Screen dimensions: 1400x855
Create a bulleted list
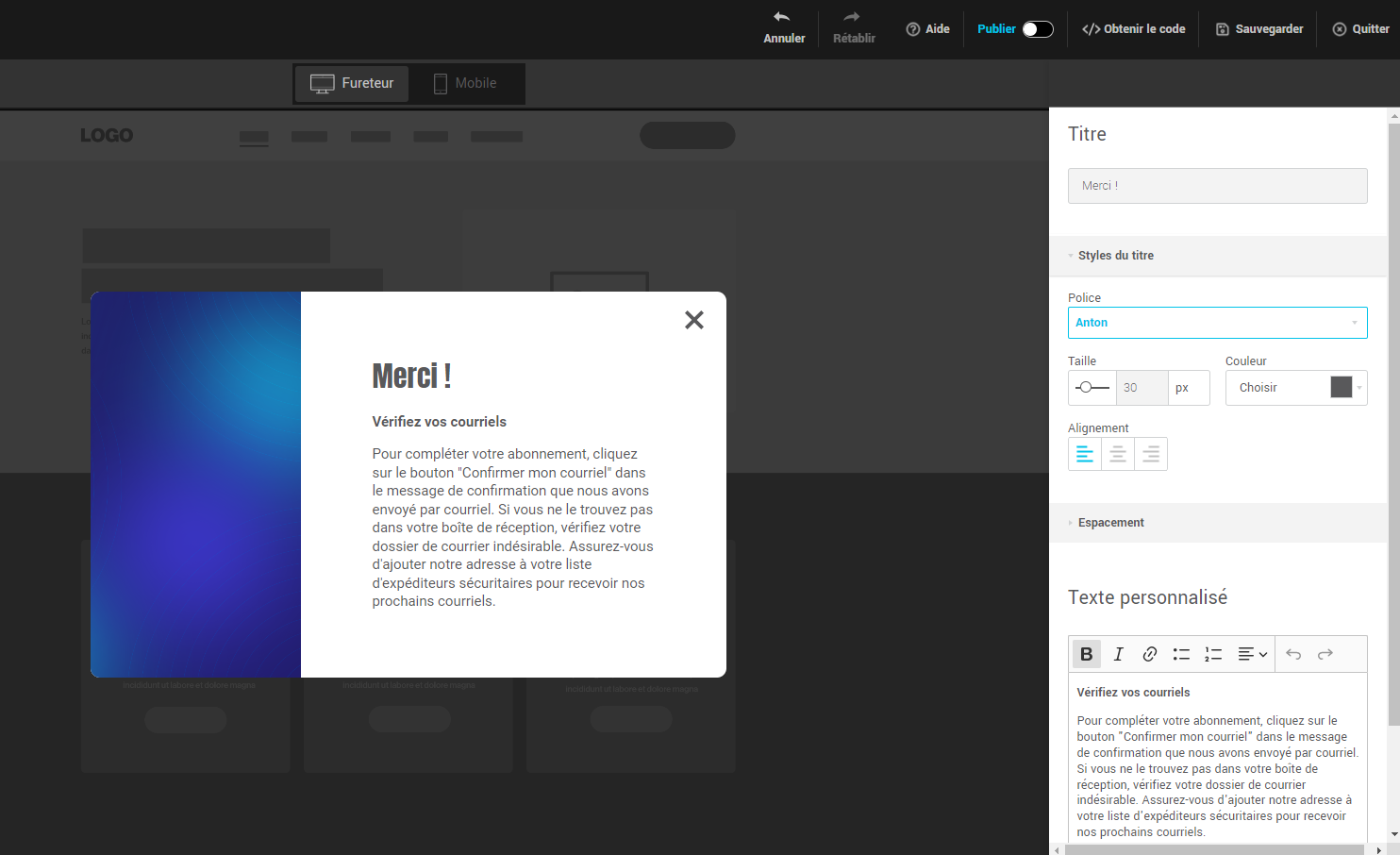[x=1181, y=654]
